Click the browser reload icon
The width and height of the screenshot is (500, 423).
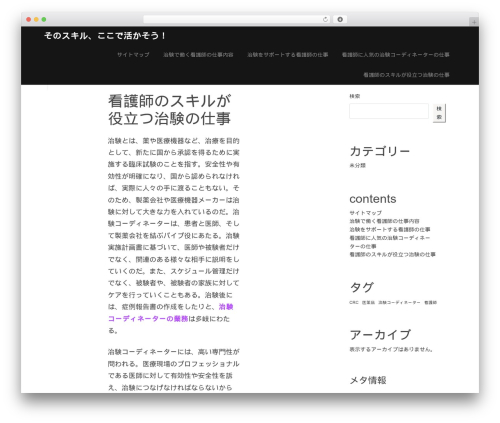pyautogui.click(x=325, y=19)
